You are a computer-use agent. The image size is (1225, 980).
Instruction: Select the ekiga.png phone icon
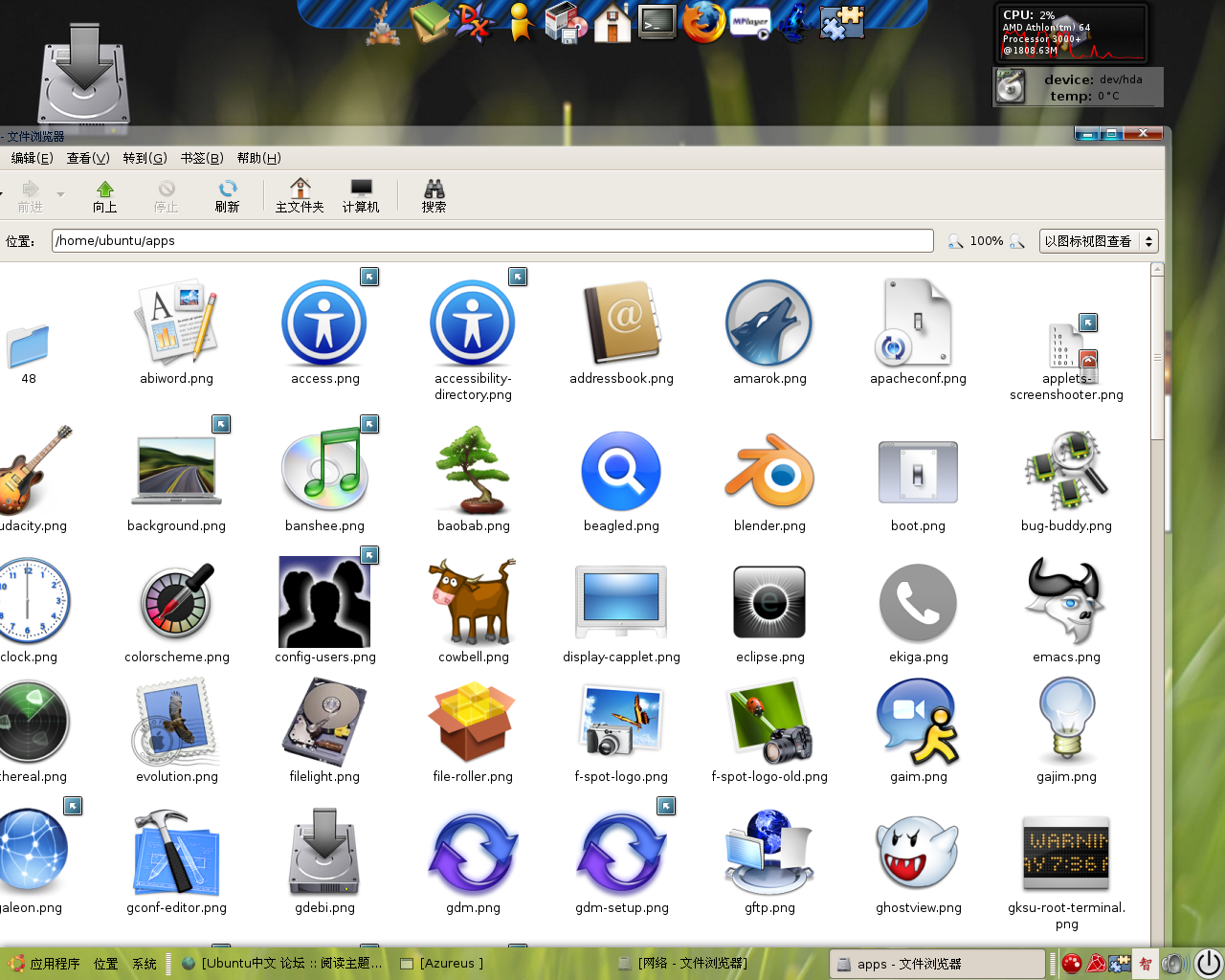918,602
